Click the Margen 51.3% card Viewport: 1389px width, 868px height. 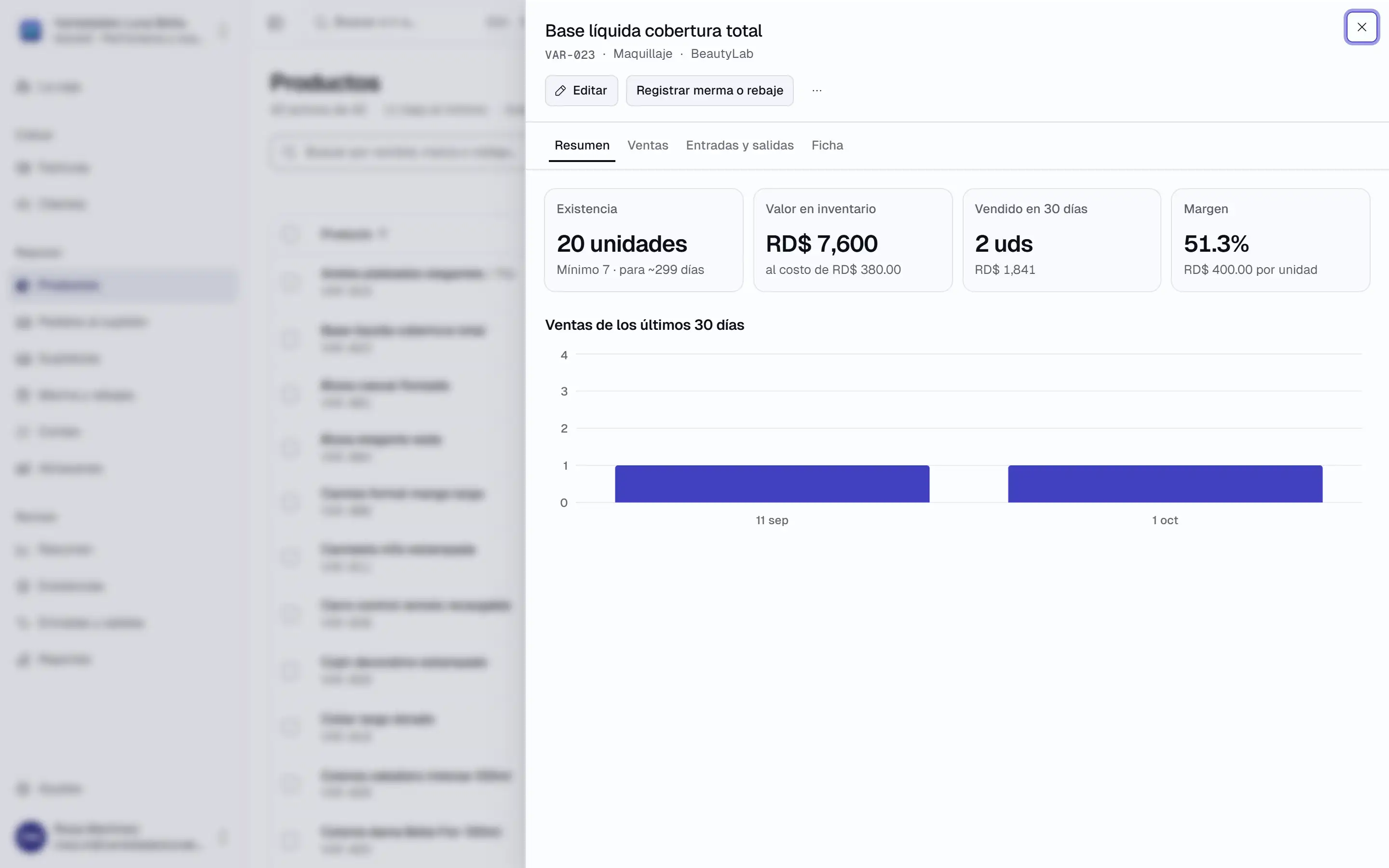point(1270,240)
